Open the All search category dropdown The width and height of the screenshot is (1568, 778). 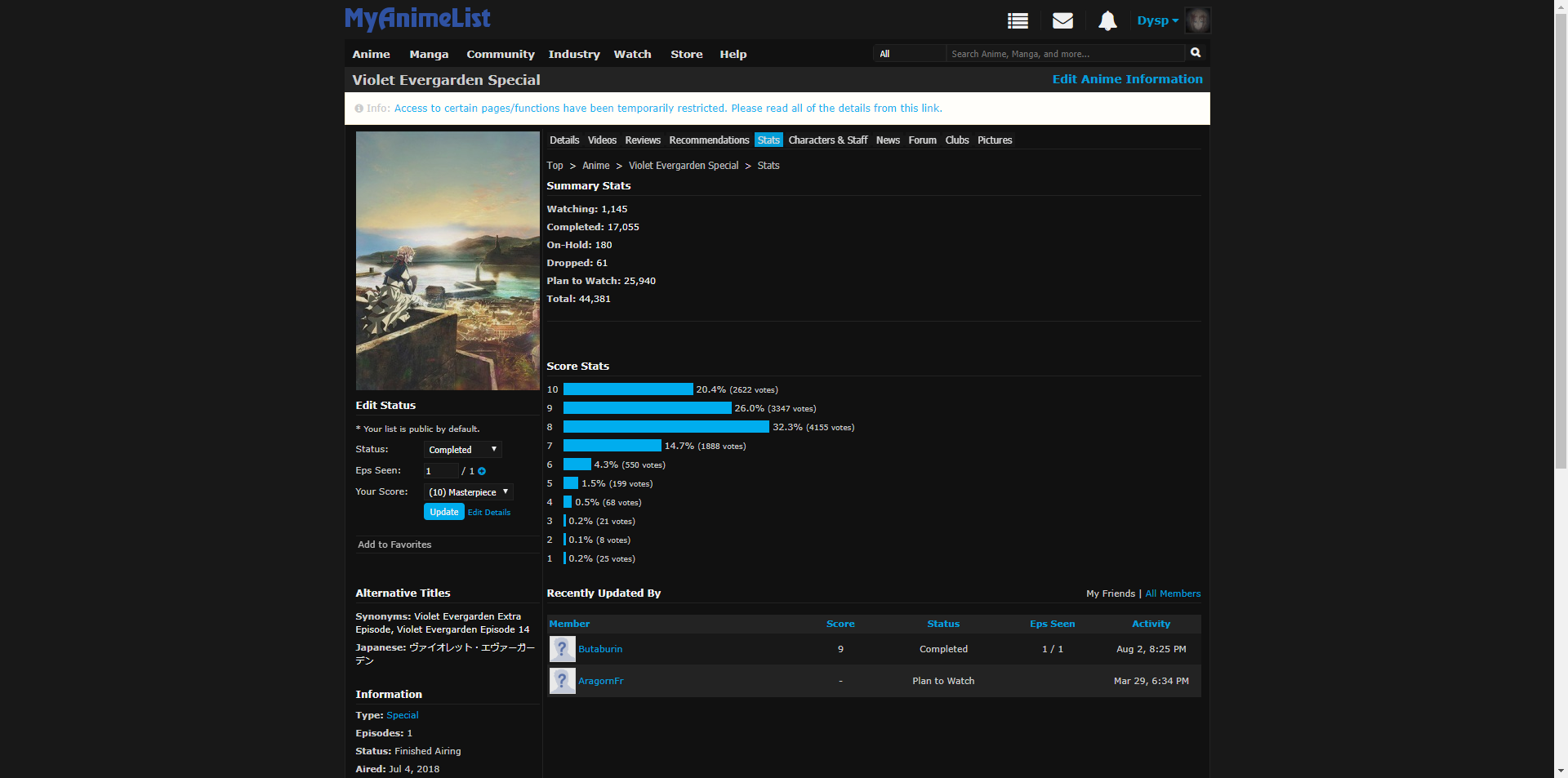coord(909,54)
